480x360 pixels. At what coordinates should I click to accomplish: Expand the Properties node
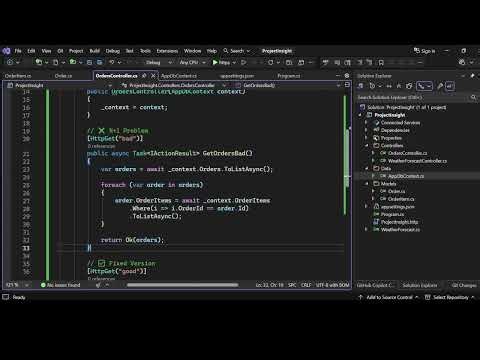pyautogui.click(x=366, y=138)
